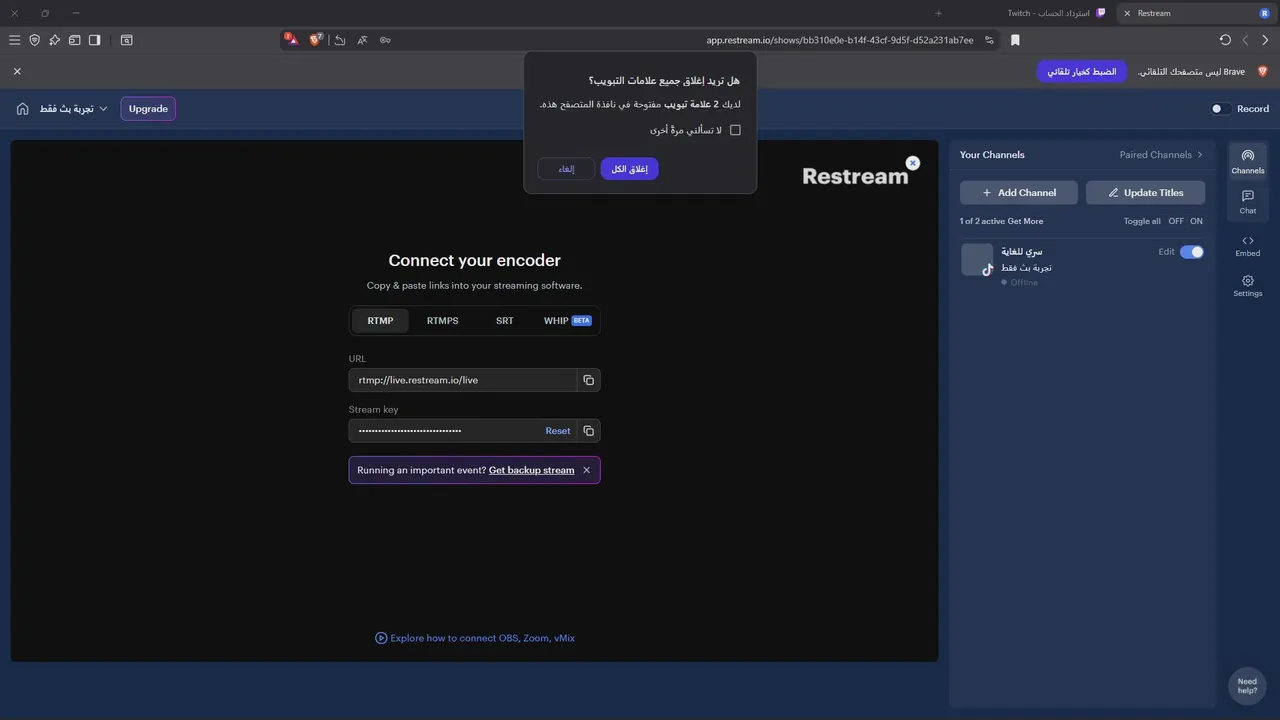Set Brave as default browser button
This screenshot has height=720, width=1280.
pos(1082,71)
